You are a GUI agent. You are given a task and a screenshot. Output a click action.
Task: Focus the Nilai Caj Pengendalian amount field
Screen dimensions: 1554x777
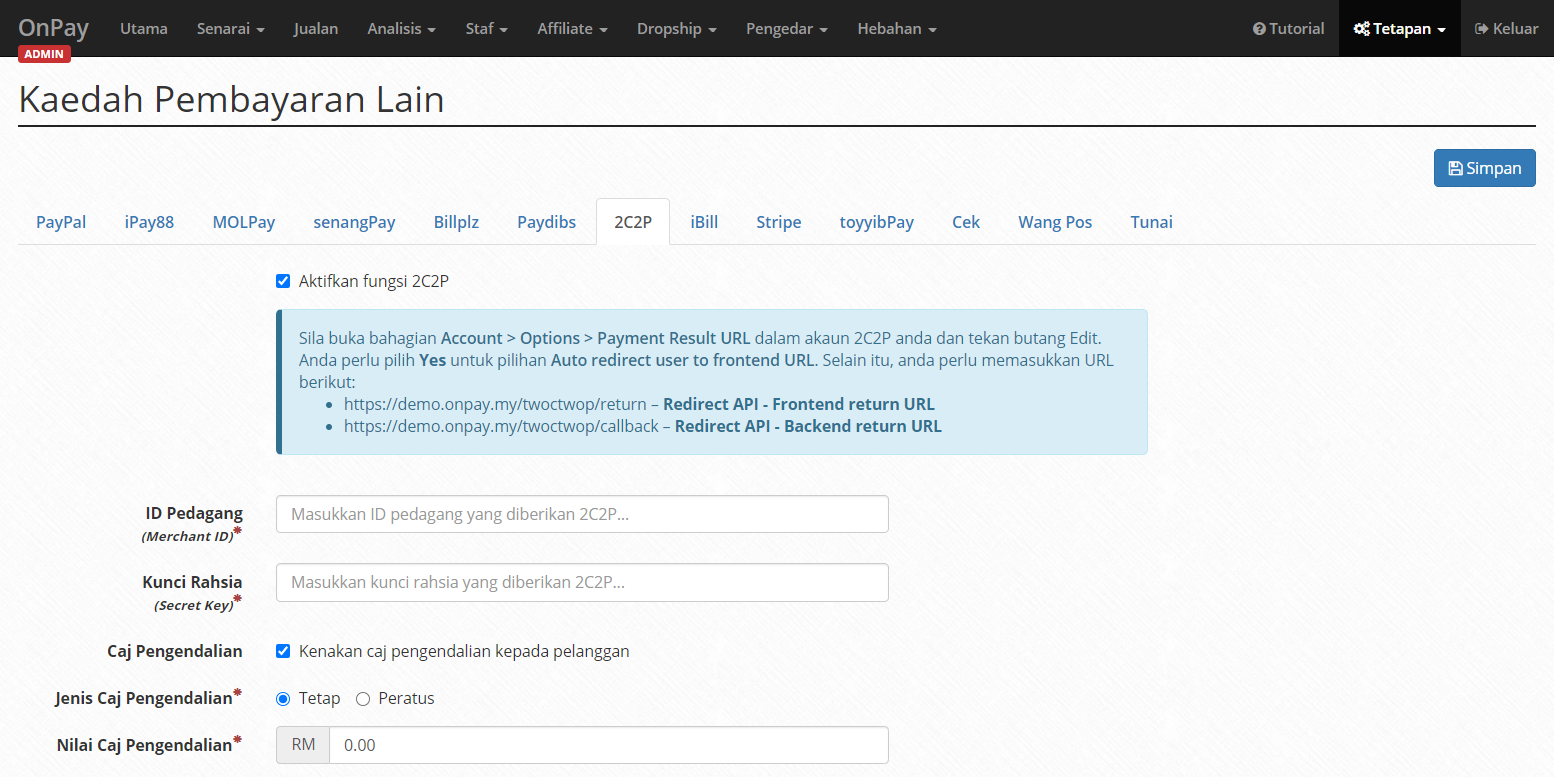pyautogui.click(x=609, y=745)
